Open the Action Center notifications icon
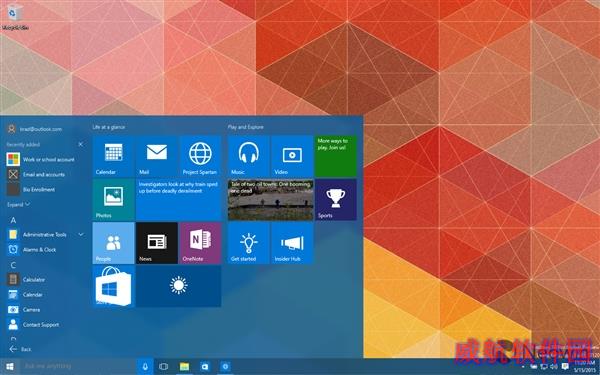 565,367
